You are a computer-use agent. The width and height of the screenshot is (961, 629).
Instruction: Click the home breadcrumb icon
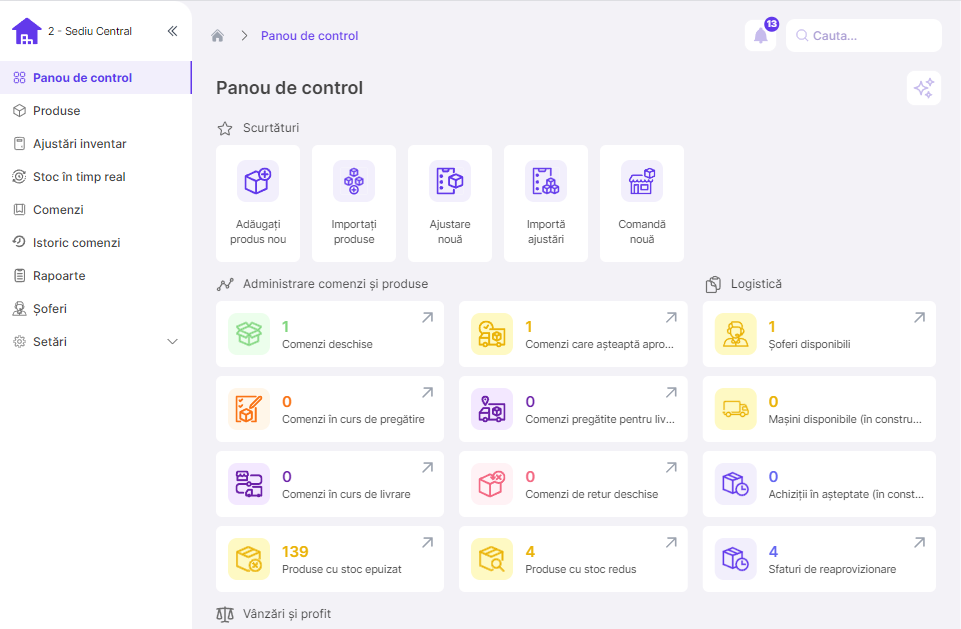pos(217,36)
